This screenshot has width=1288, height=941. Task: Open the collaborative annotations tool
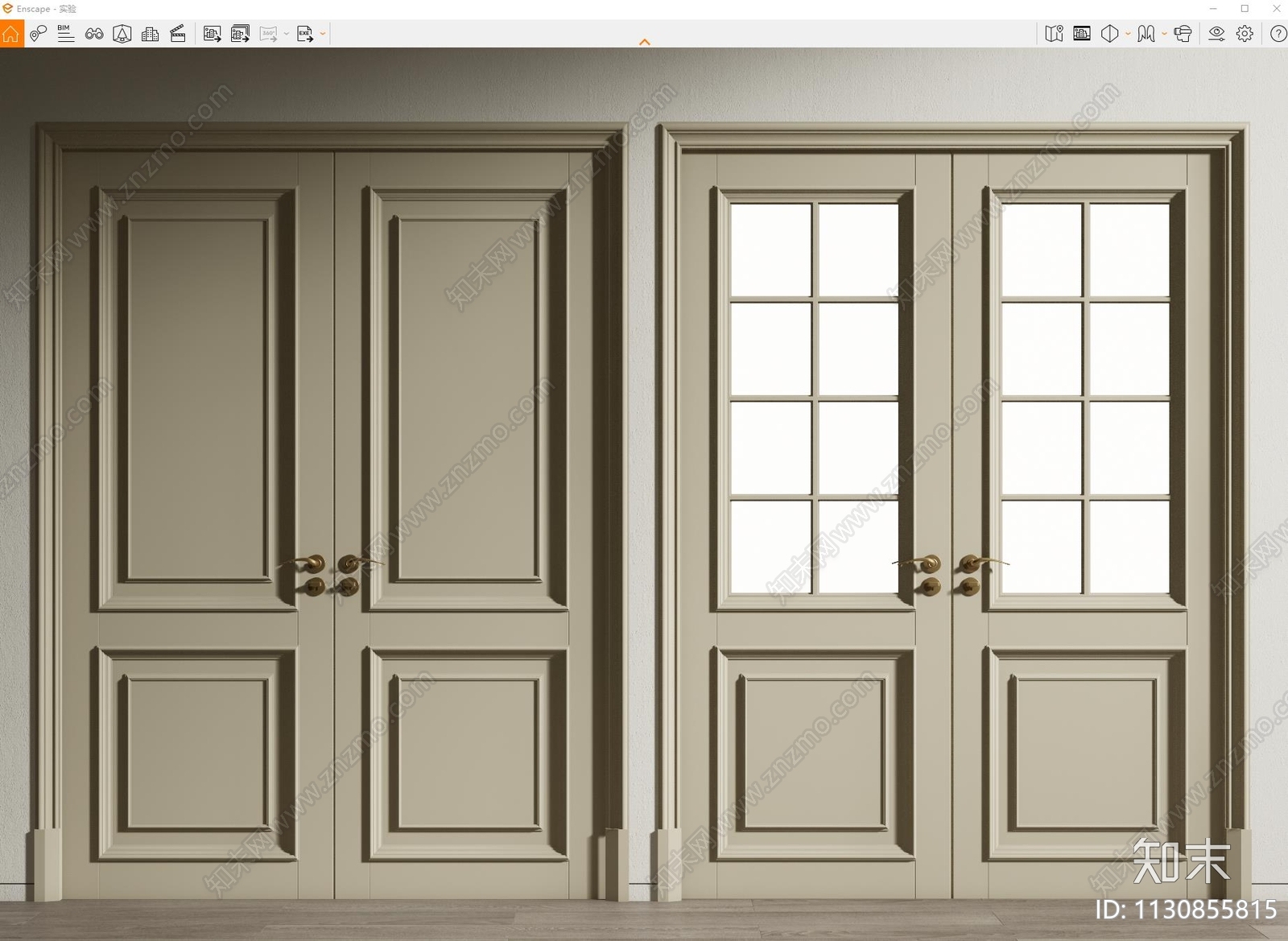click(x=38, y=34)
